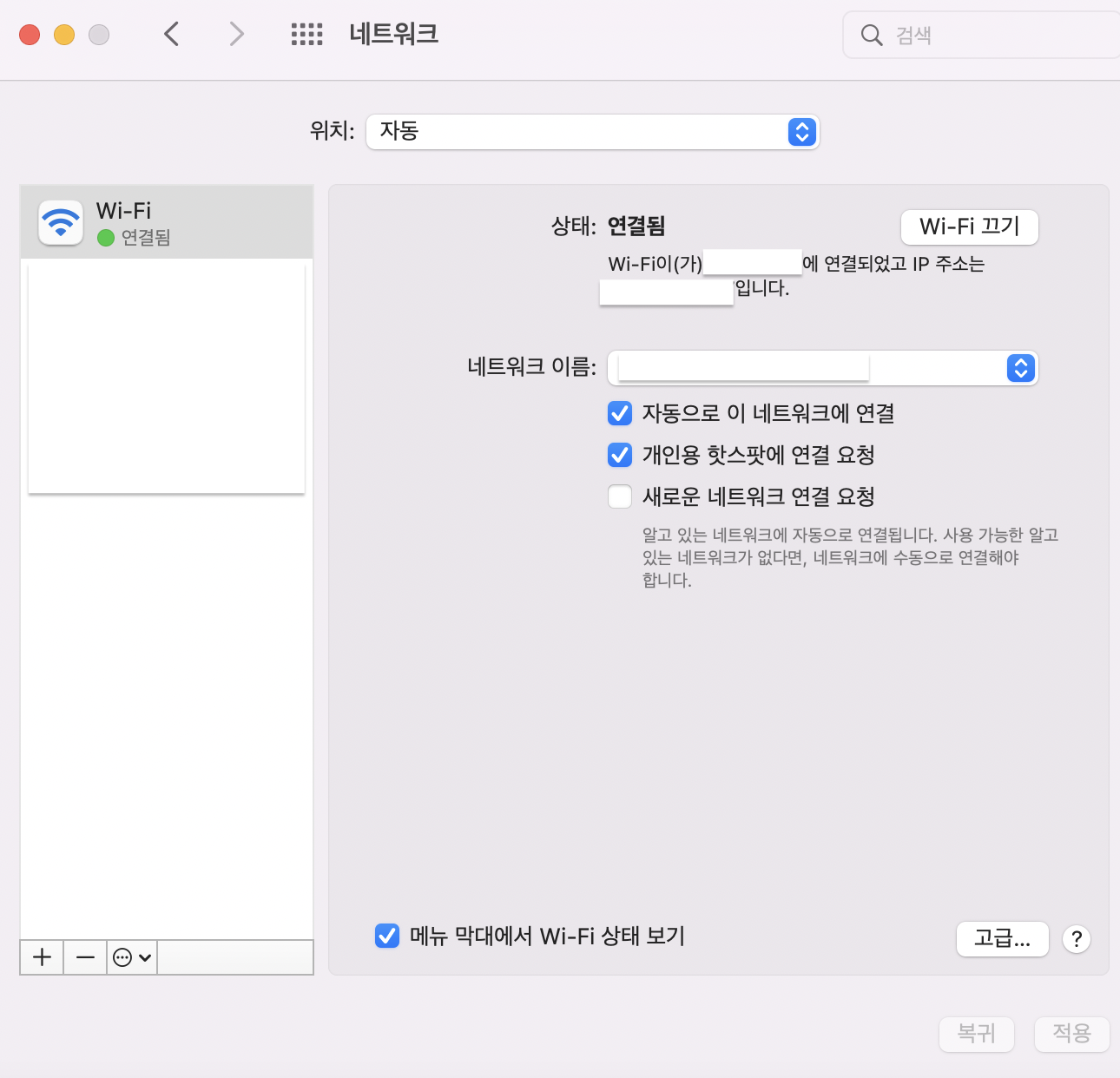The height and width of the screenshot is (1078, 1120).
Task: Click the plus button to add a service
Action: point(42,957)
